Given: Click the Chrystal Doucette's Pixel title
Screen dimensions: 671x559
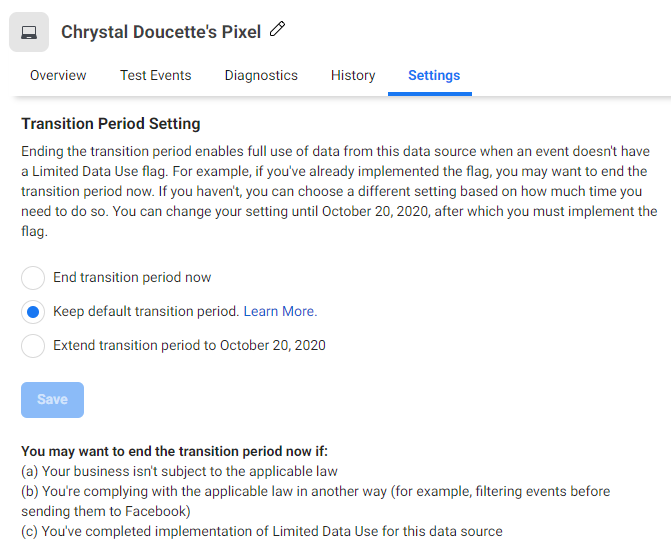Looking at the screenshot, I should coord(160,32).
